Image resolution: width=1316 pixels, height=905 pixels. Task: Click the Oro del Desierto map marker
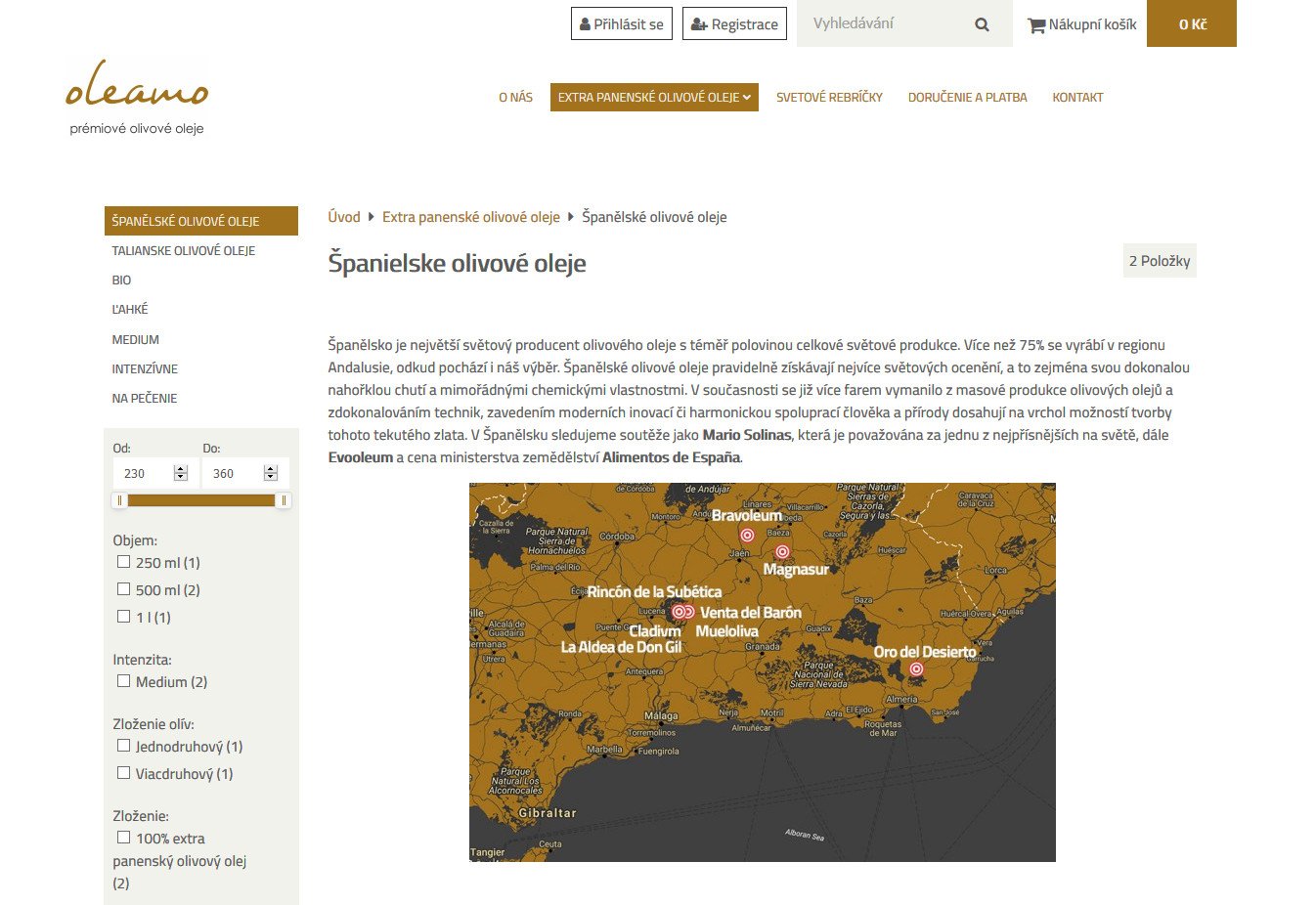pos(916,669)
